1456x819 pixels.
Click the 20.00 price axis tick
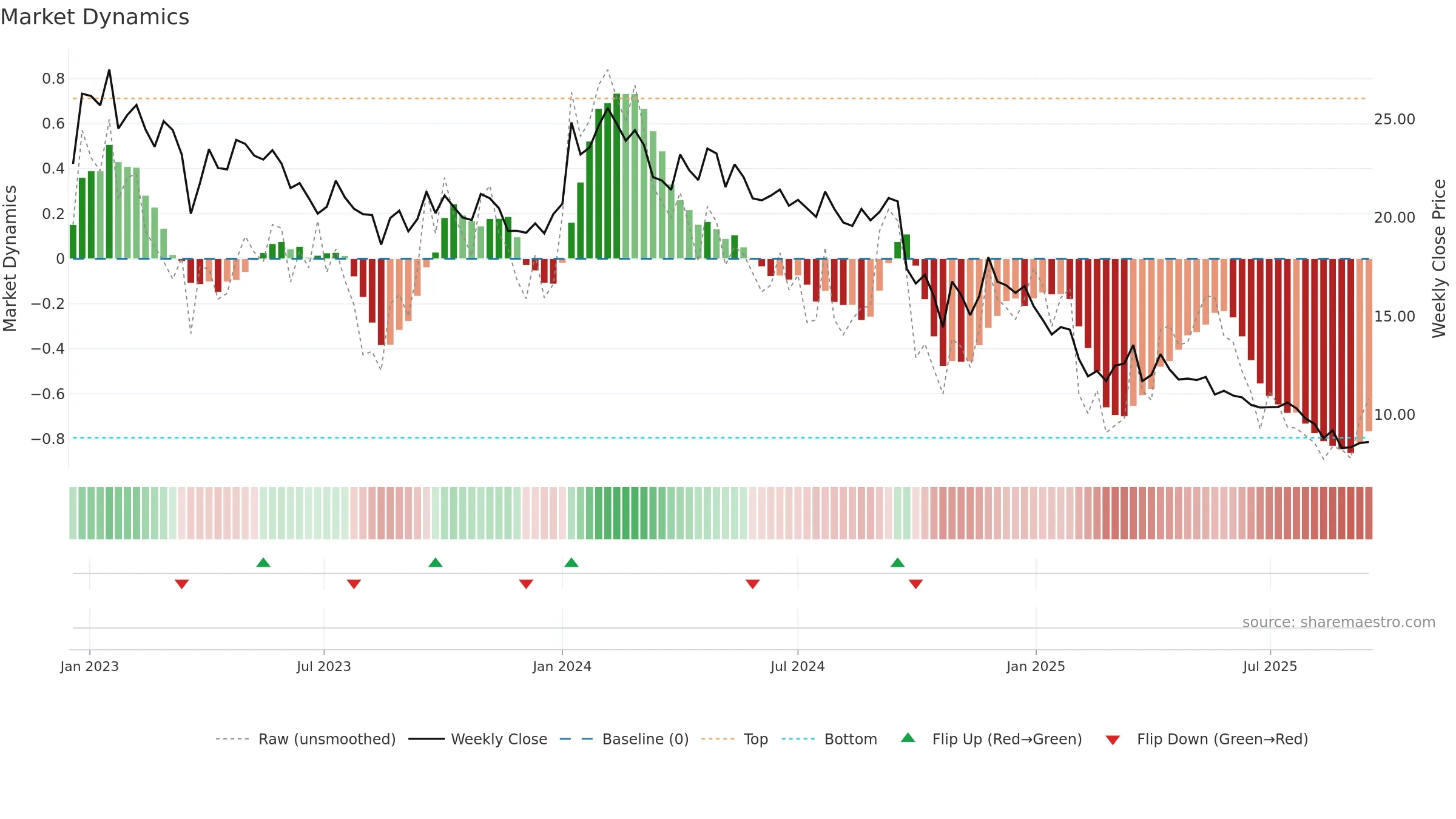click(x=1395, y=218)
